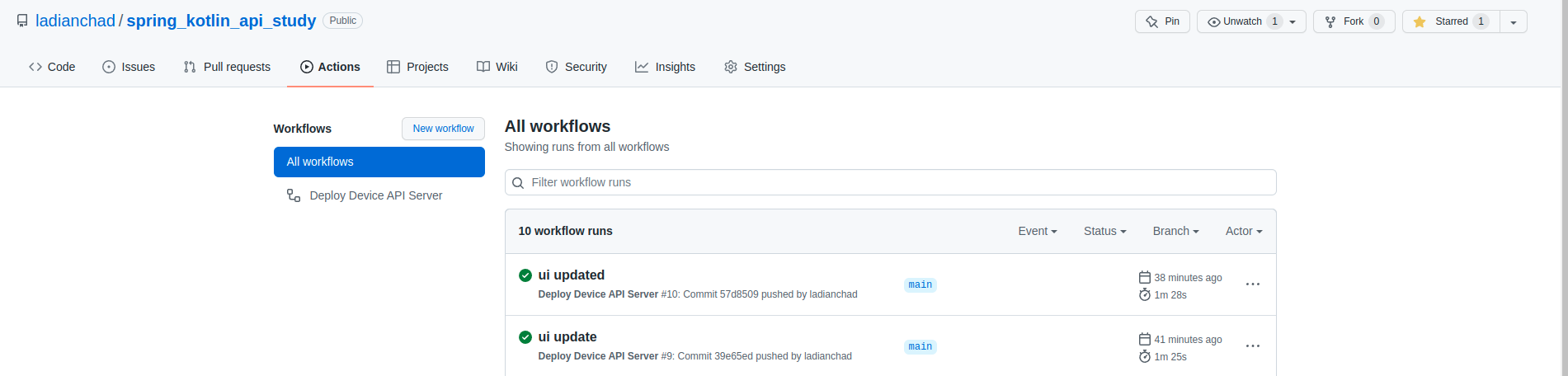Click the green success icon for 'ui updated'

point(525,275)
